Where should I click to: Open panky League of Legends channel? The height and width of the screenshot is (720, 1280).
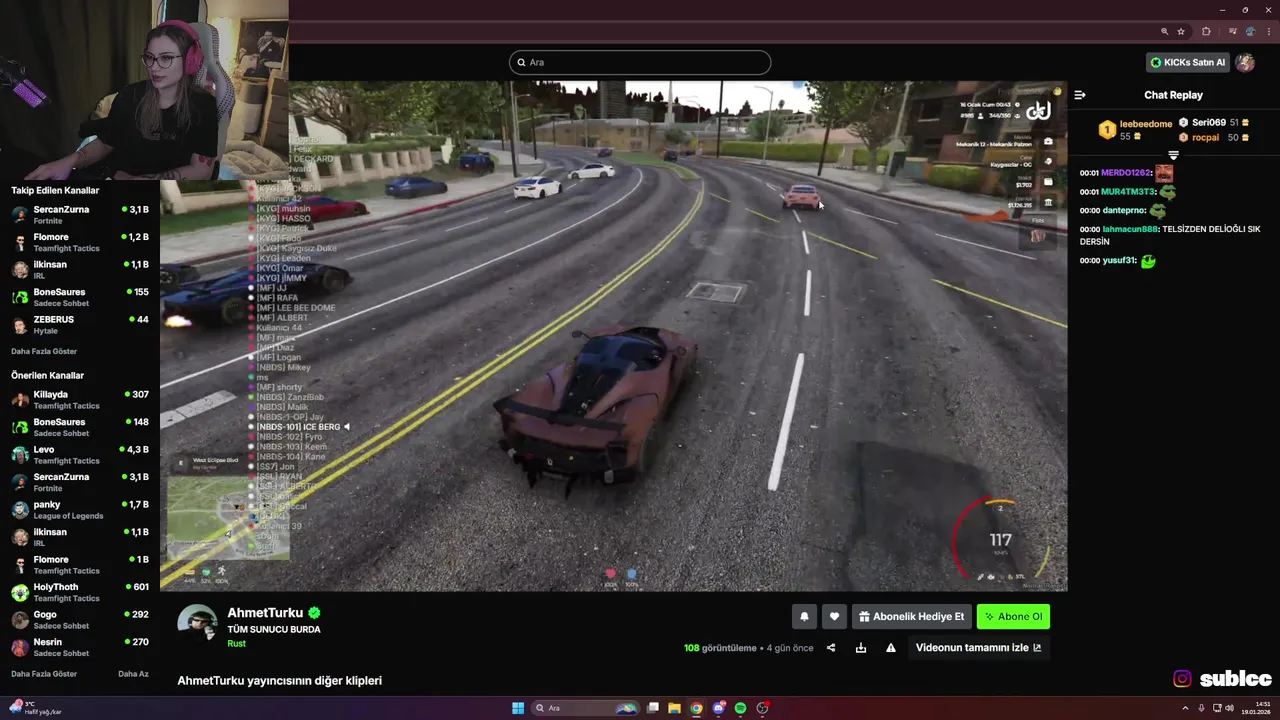pyautogui.click(x=80, y=510)
